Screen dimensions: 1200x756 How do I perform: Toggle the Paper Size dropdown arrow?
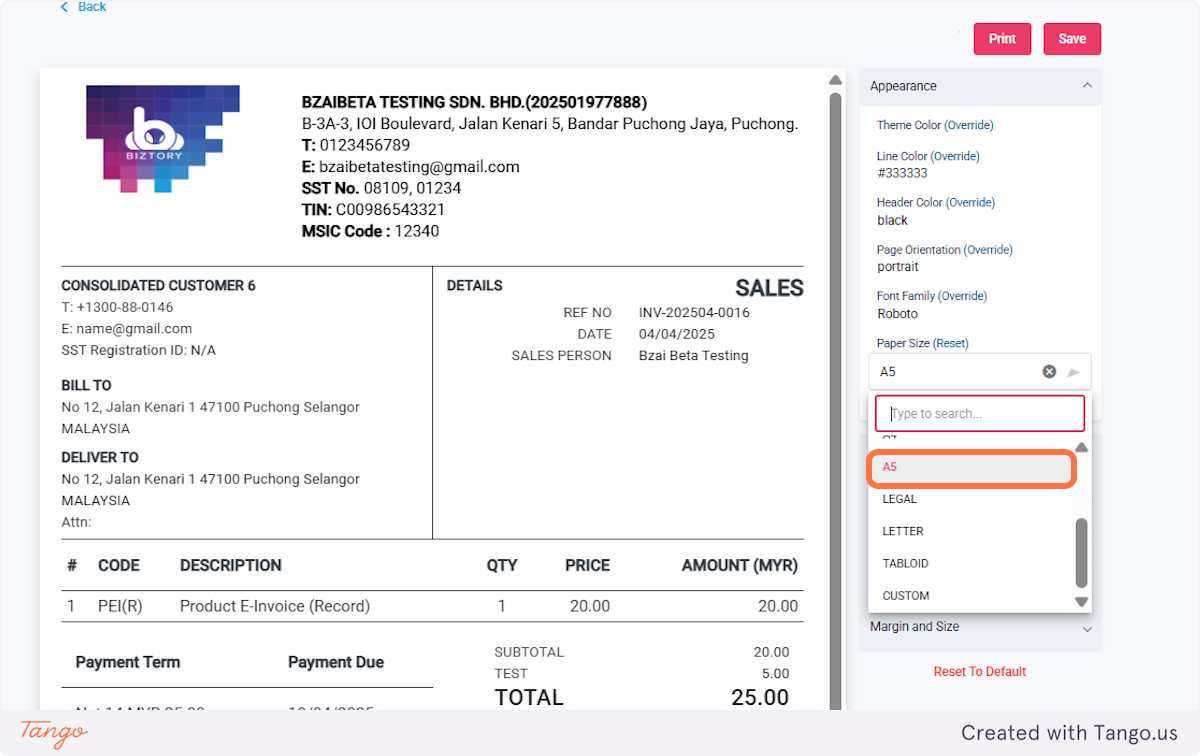click(1074, 372)
